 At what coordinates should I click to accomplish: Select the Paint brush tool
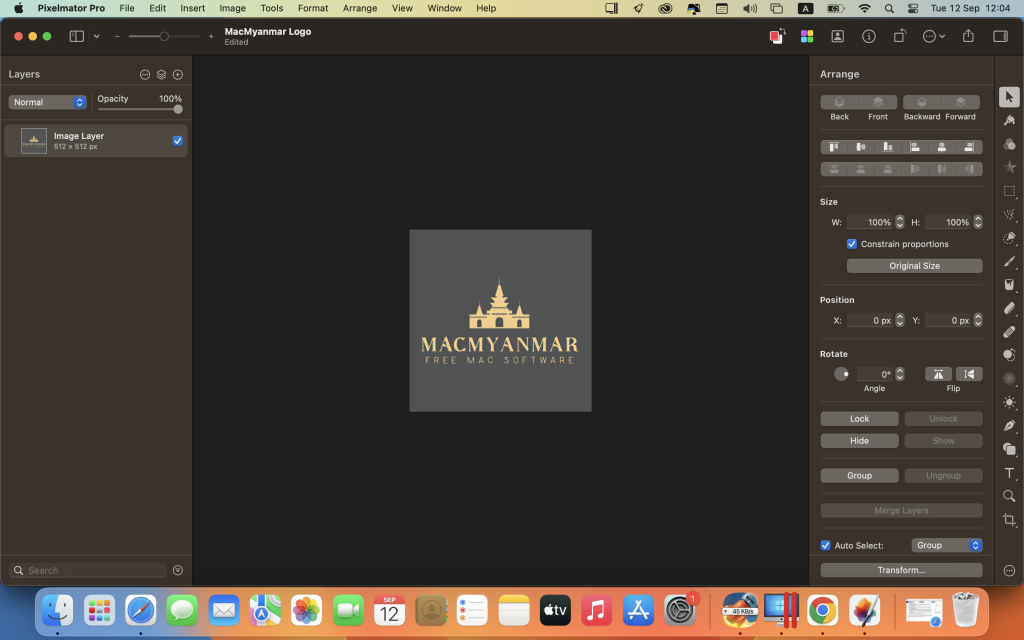click(1009, 261)
